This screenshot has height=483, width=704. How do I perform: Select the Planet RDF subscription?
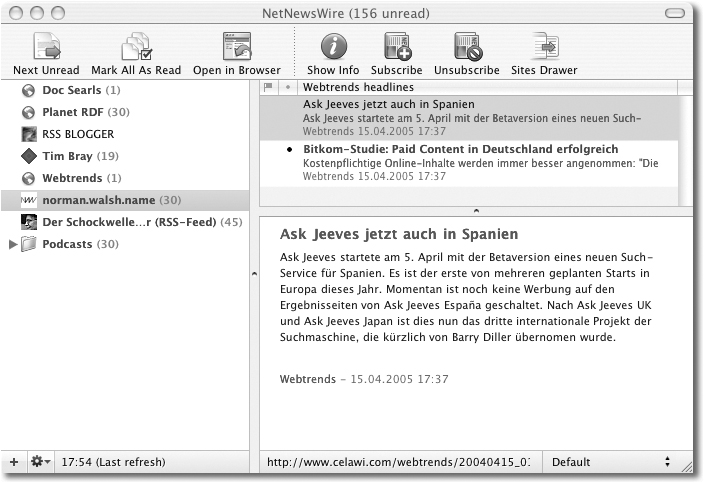[x=125, y=112]
